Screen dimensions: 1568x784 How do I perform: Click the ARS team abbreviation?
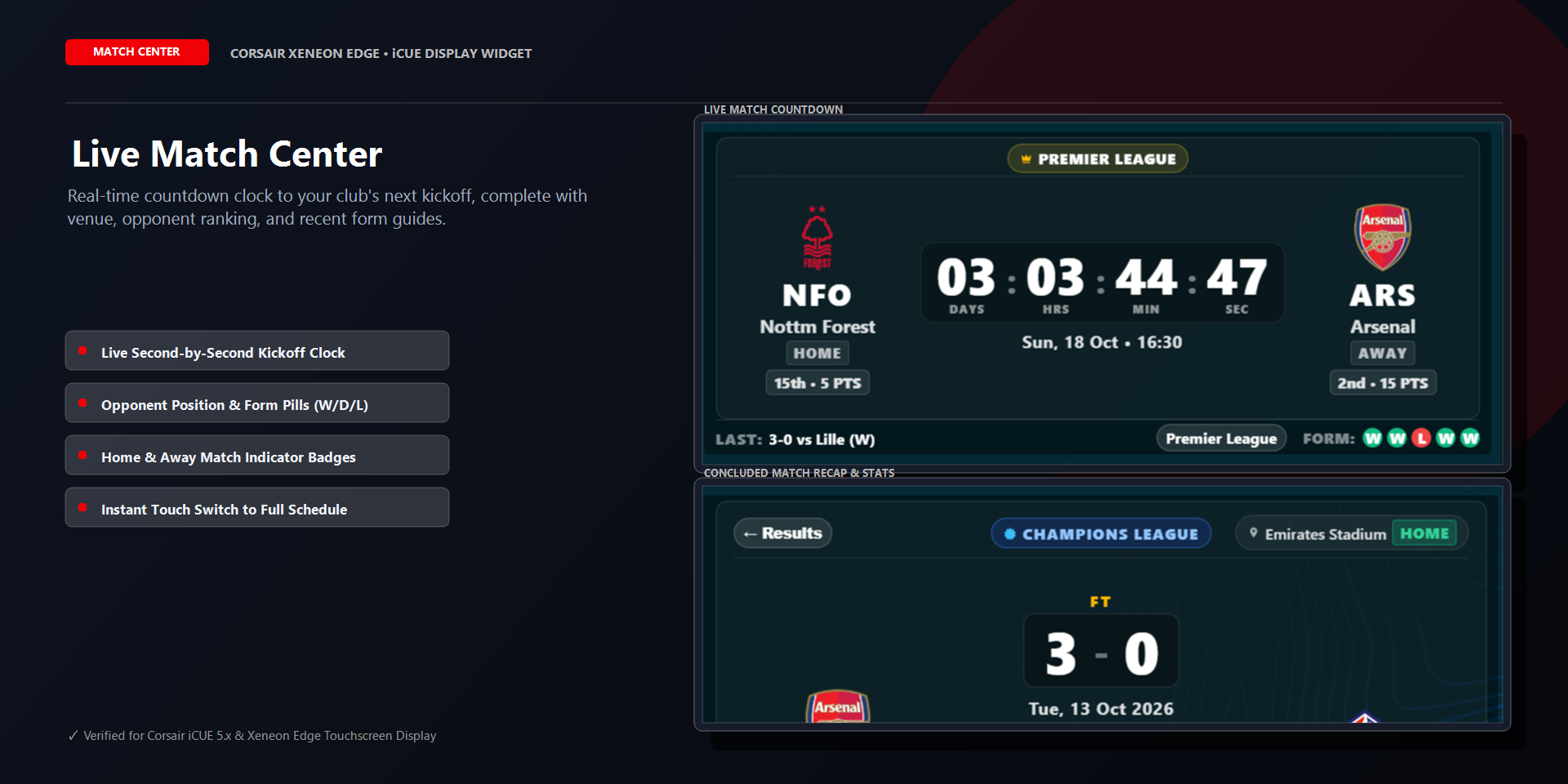click(x=1383, y=295)
